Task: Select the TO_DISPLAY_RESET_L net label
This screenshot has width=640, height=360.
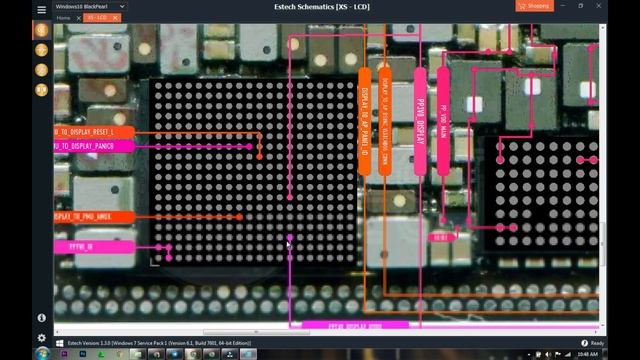Action: tap(94, 132)
